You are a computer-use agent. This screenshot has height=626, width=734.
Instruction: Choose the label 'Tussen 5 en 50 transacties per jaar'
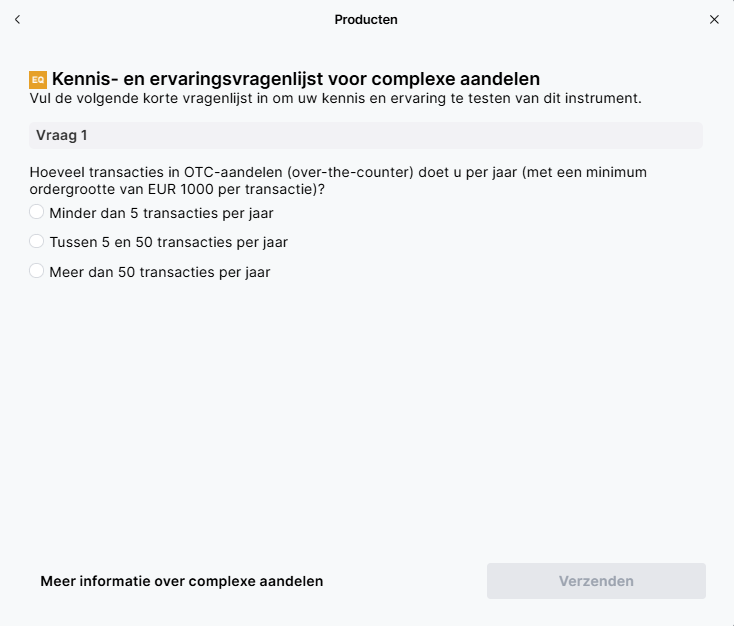tap(169, 243)
